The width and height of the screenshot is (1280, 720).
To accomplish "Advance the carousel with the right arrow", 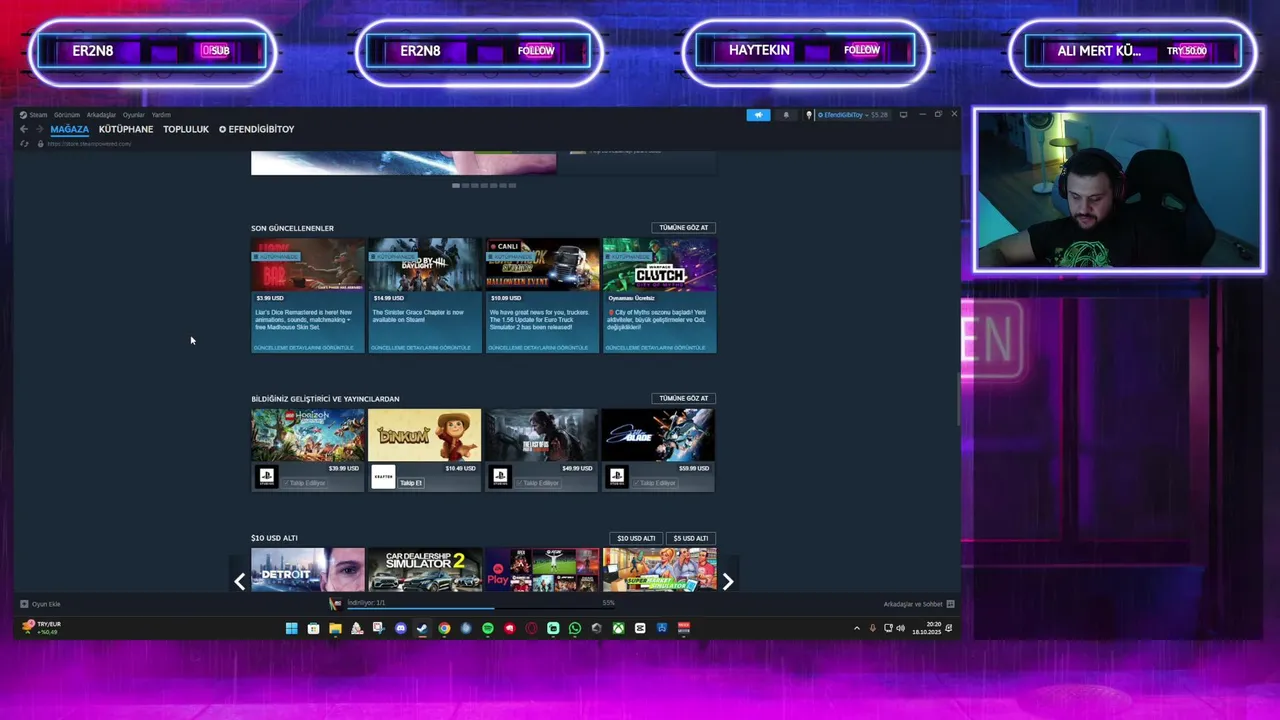I will [727, 581].
